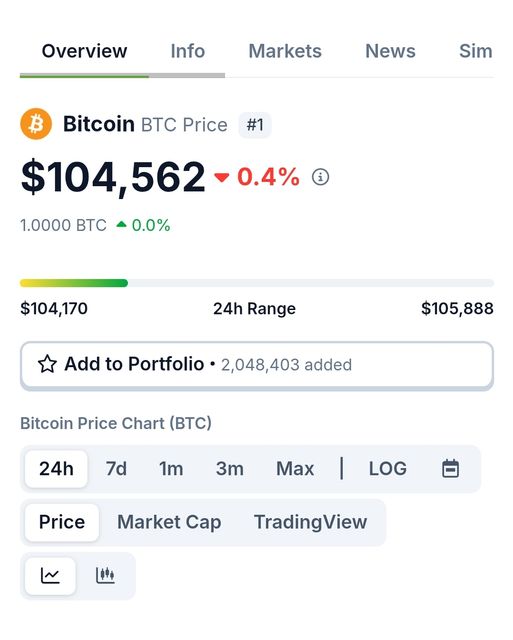Screen dimensions: 513x640
Task: Go to the News tab
Action: (x=390, y=51)
